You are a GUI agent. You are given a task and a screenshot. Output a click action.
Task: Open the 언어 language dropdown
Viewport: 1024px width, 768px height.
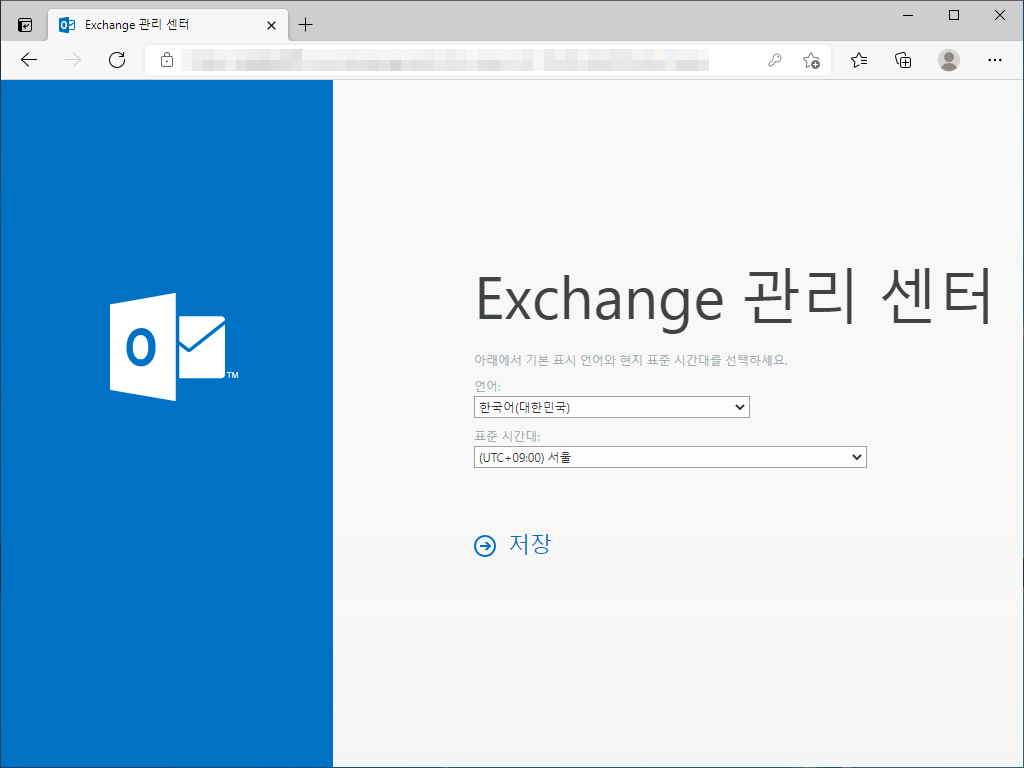coord(611,407)
